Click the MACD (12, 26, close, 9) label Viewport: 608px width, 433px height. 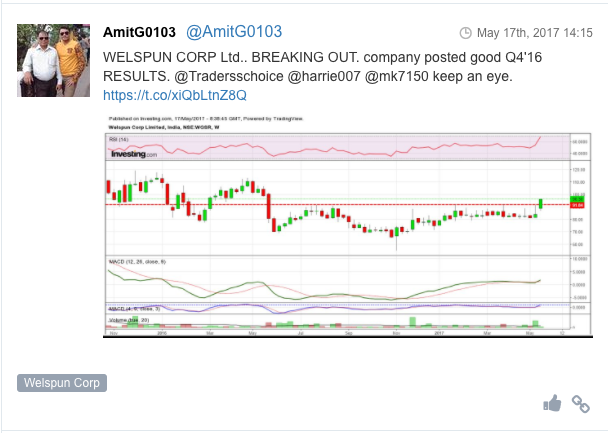[x=137, y=262]
